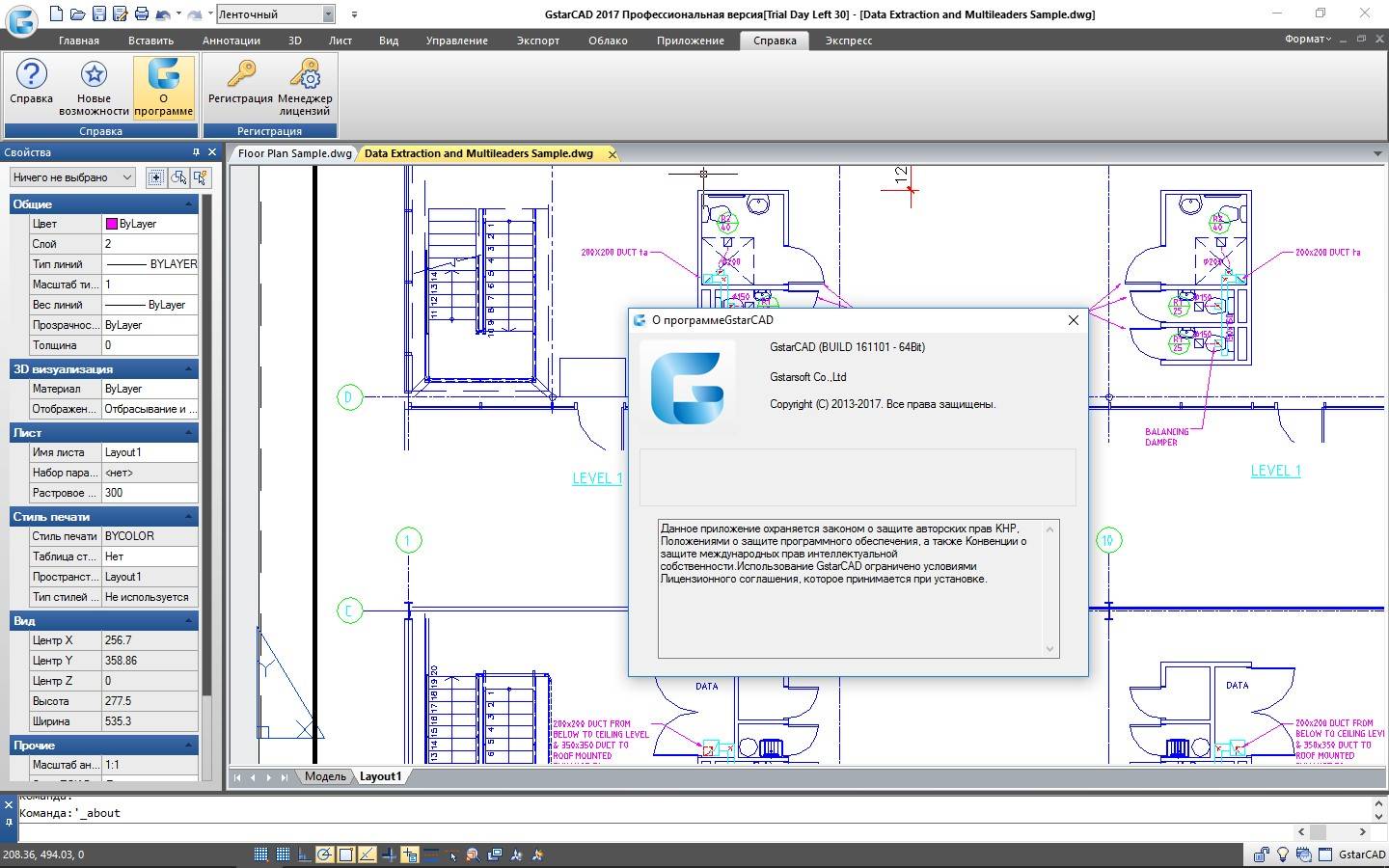Image resolution: width=1389 pixels, height=868 pixels.
Task: Toggle snap mode in the status bar
Action: click(x=260, y=854)
